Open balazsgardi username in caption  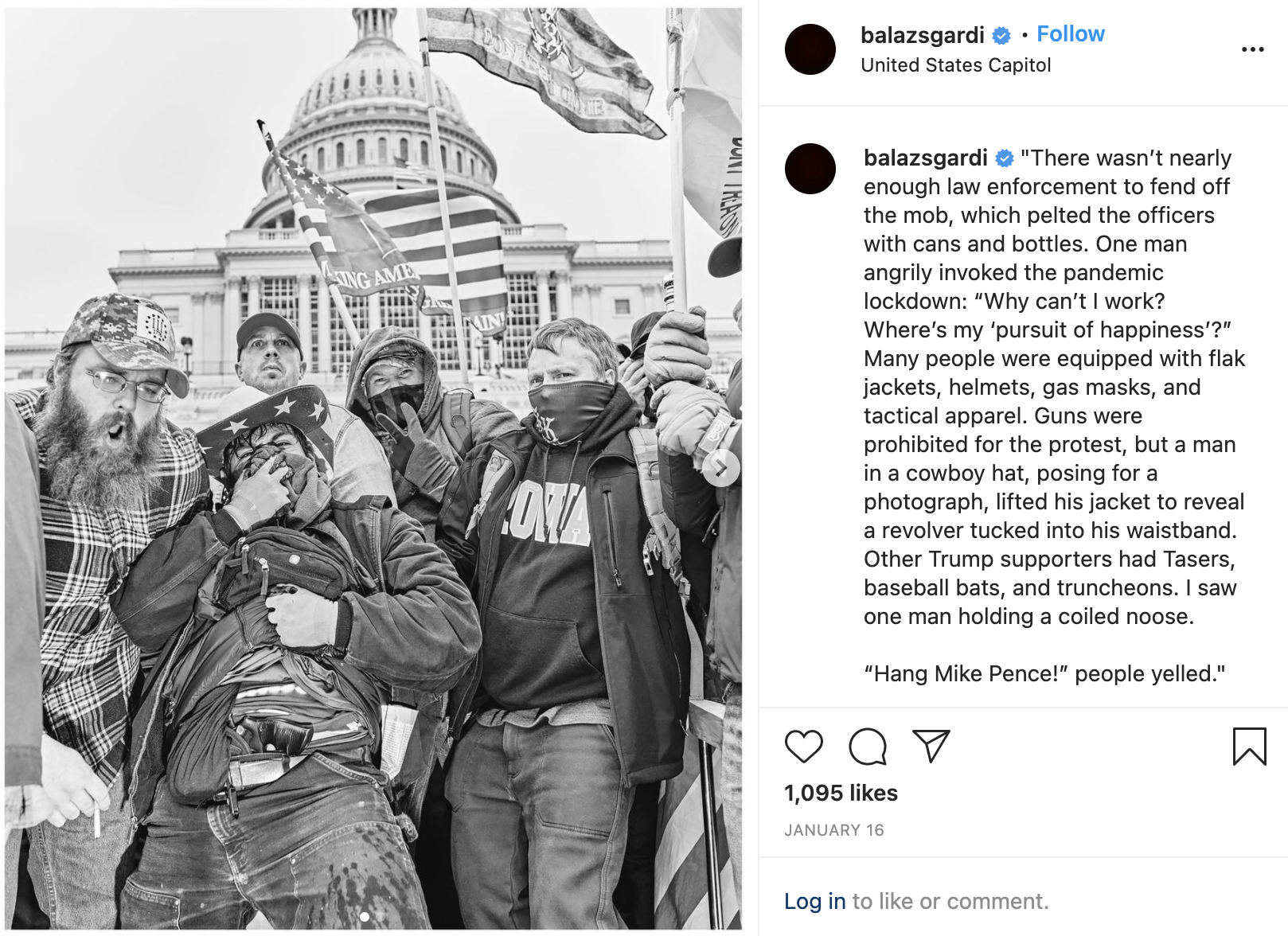(x=925, y=158)
